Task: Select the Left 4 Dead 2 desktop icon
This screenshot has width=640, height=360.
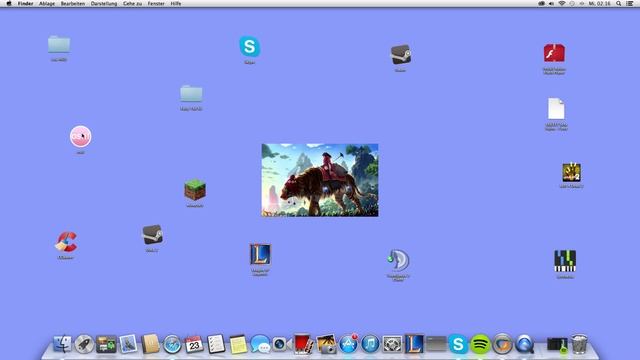Action: point(571,172)
